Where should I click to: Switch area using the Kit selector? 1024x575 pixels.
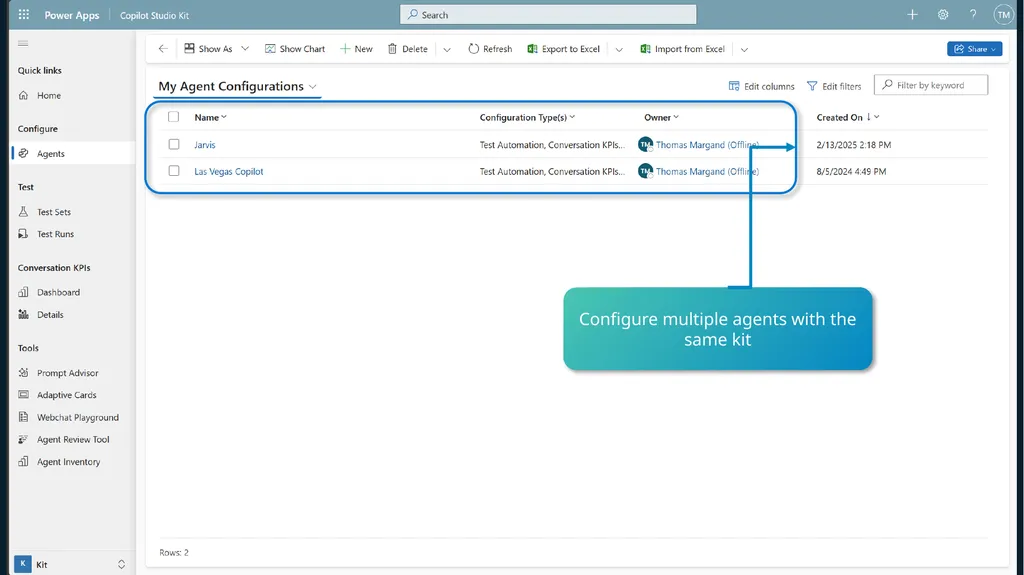(70, 564)
